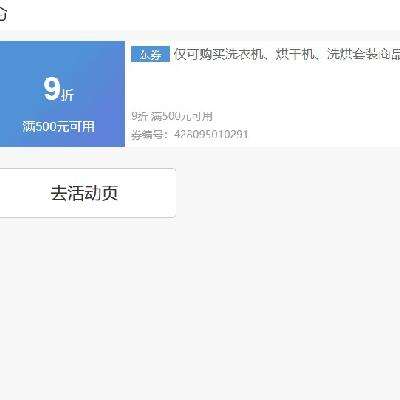The height and width of the screenshot is (400, 400).
Task: Click gray 9折 满500元可用 summary line
Action: pos(172,116)
